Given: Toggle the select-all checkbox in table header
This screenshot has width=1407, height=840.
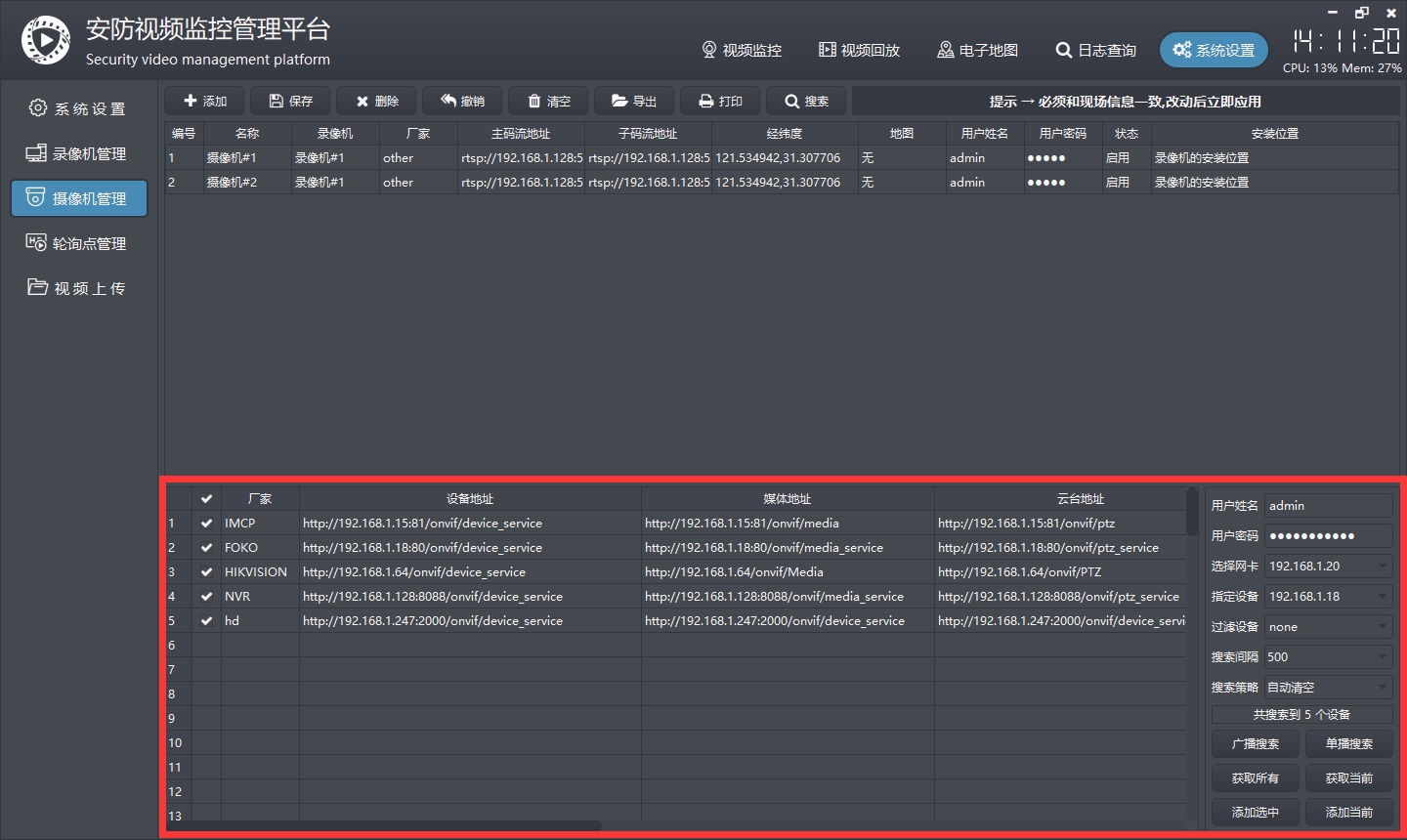Looking at the screenshot, I should [x=206, y=499].
